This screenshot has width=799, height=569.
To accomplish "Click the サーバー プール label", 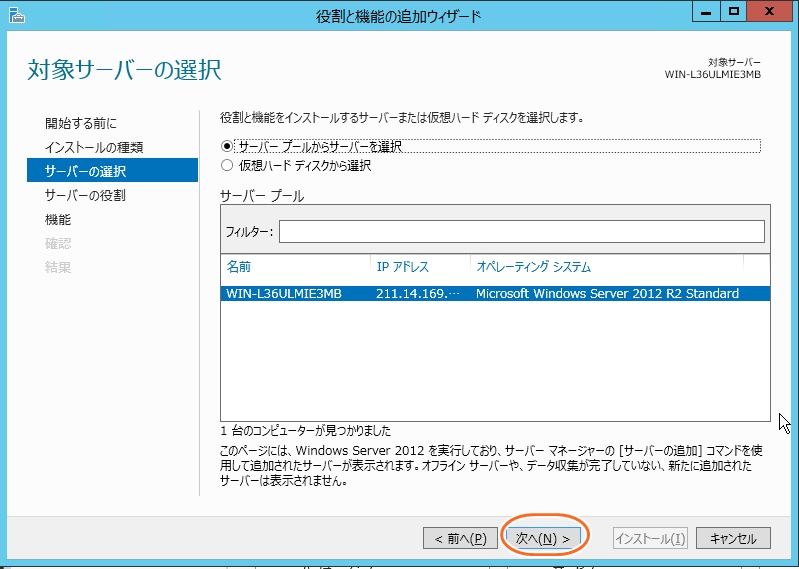I will point(262,196).
